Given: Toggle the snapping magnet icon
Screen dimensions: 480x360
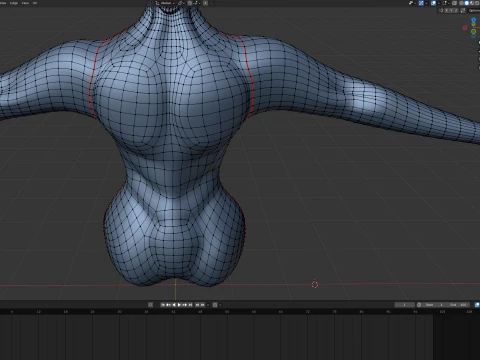Looking at the screenshot, I should [x=189, y=3].
